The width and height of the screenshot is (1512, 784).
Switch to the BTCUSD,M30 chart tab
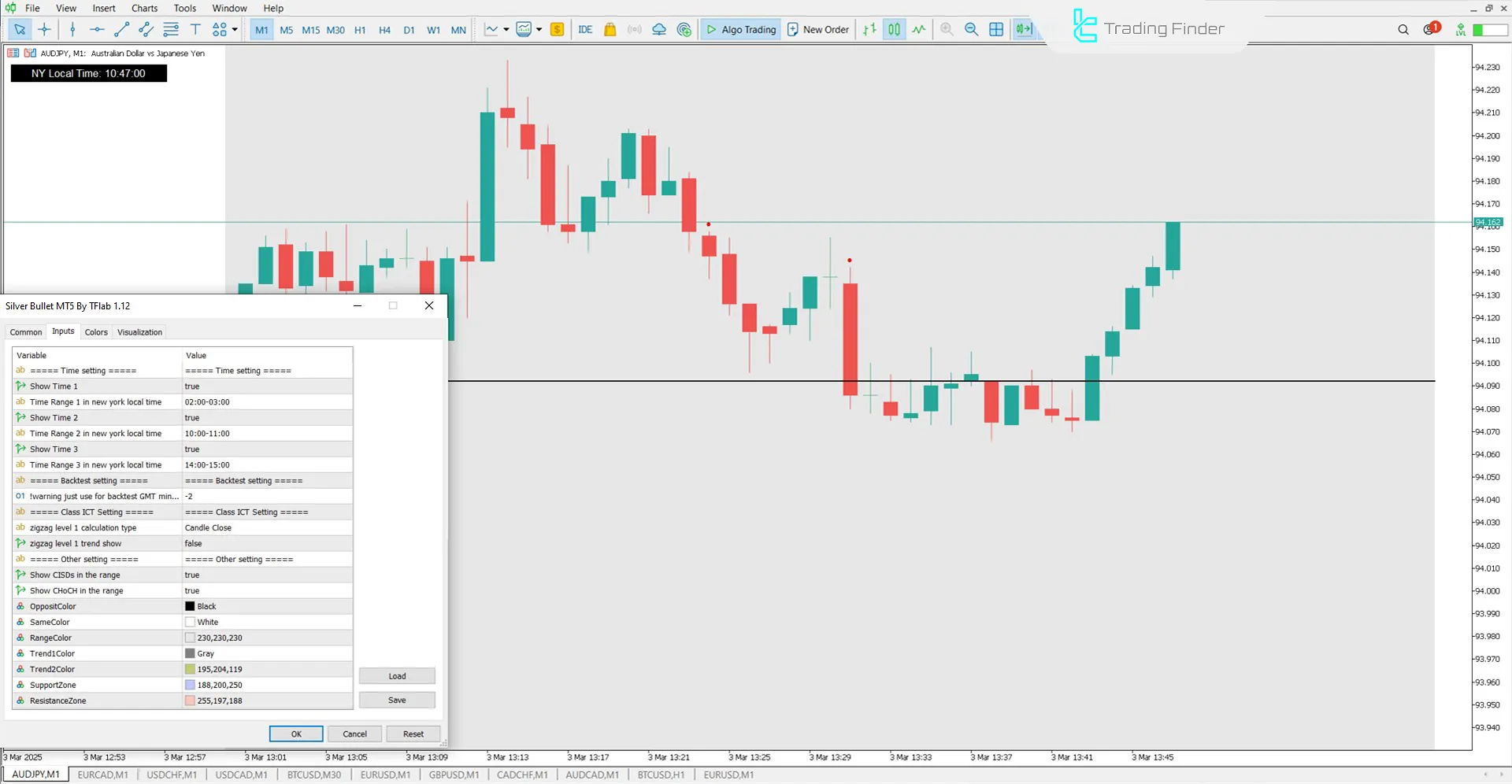tap(313, 775)
